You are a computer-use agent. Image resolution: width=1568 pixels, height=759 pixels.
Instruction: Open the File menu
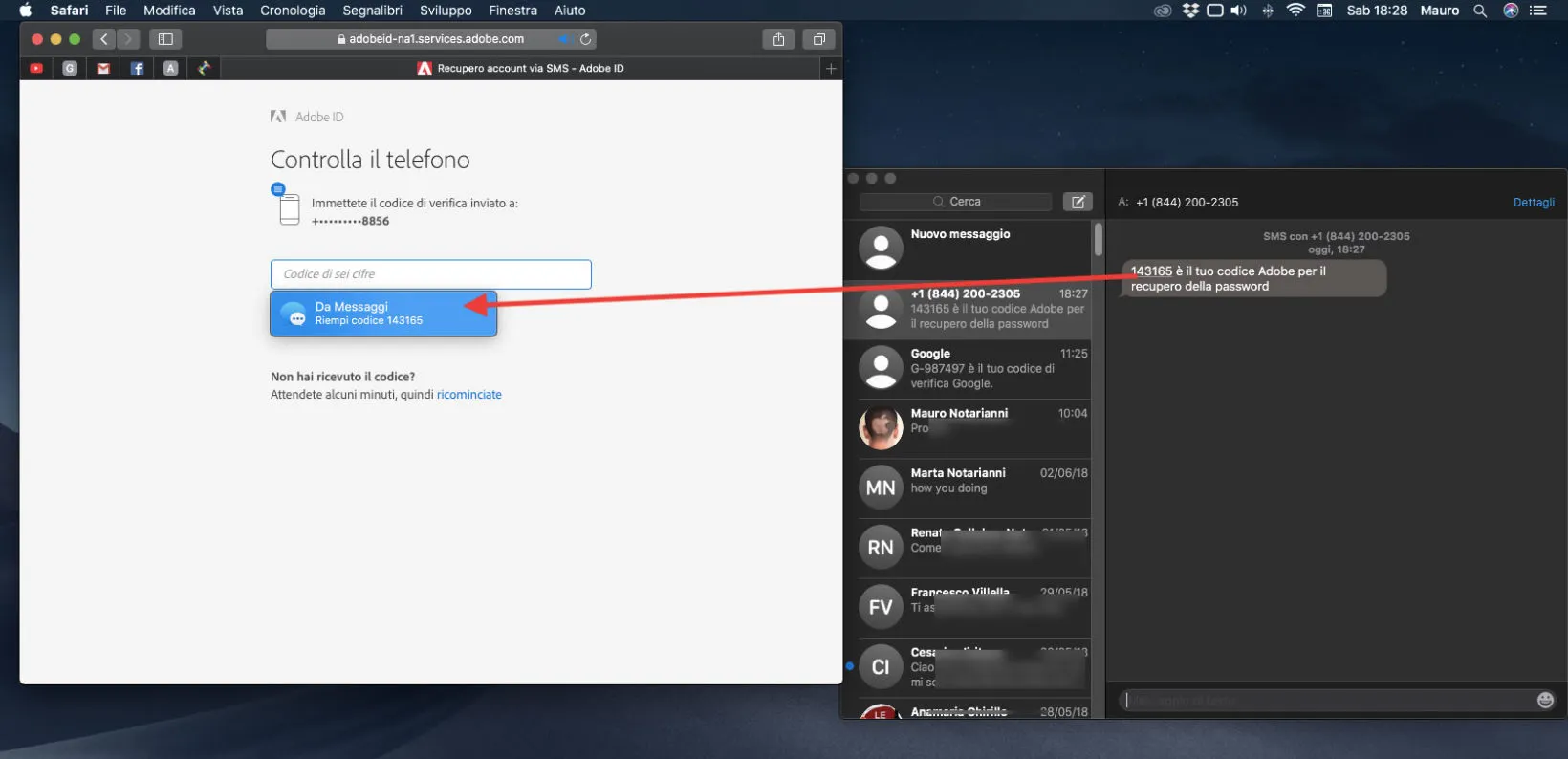tap(116, 11)
